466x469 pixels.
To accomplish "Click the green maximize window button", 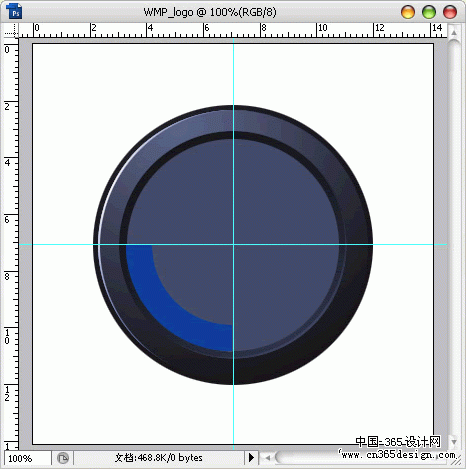I will tap(429, 12).
